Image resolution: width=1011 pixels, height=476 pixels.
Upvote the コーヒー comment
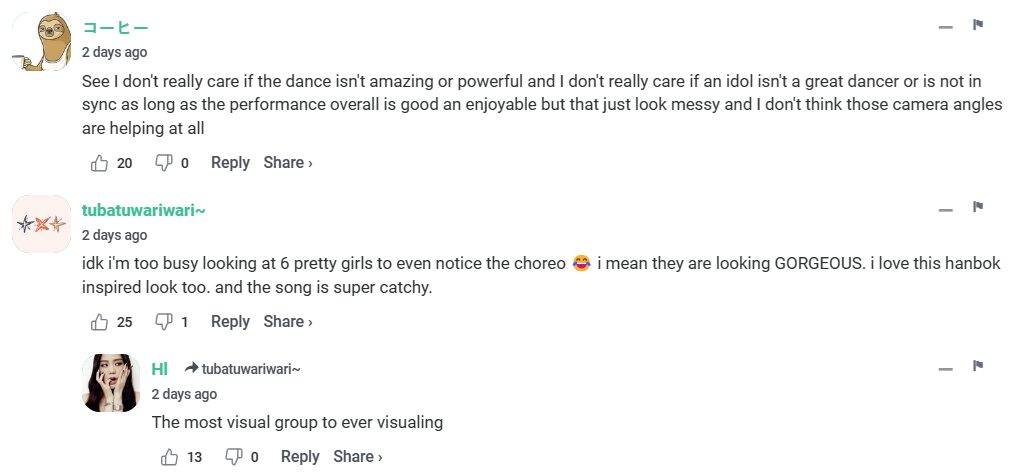pos(100,163)
